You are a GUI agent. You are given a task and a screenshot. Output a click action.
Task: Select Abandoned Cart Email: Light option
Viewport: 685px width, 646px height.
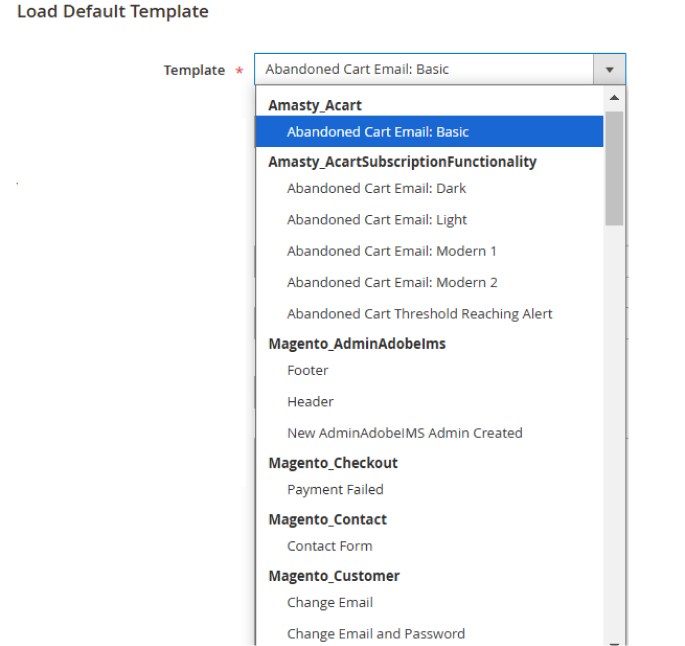(429, 220)
